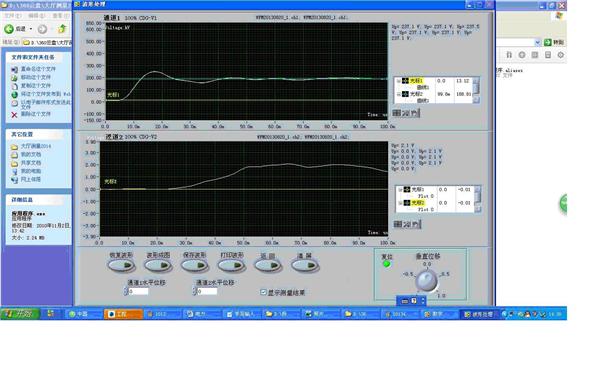
Task: Expand the 光标2 entry in channel 1 legend
Action: click(x=399, y=94)
